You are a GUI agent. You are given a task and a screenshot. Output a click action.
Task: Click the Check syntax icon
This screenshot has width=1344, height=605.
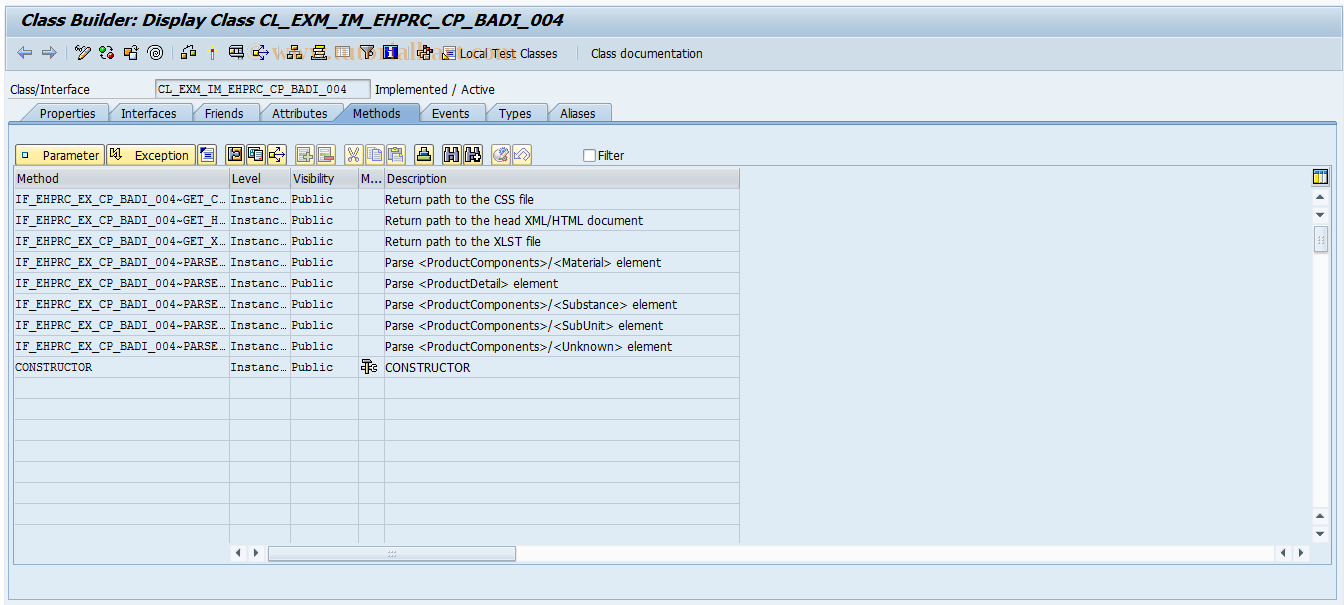tap(189, 53)
